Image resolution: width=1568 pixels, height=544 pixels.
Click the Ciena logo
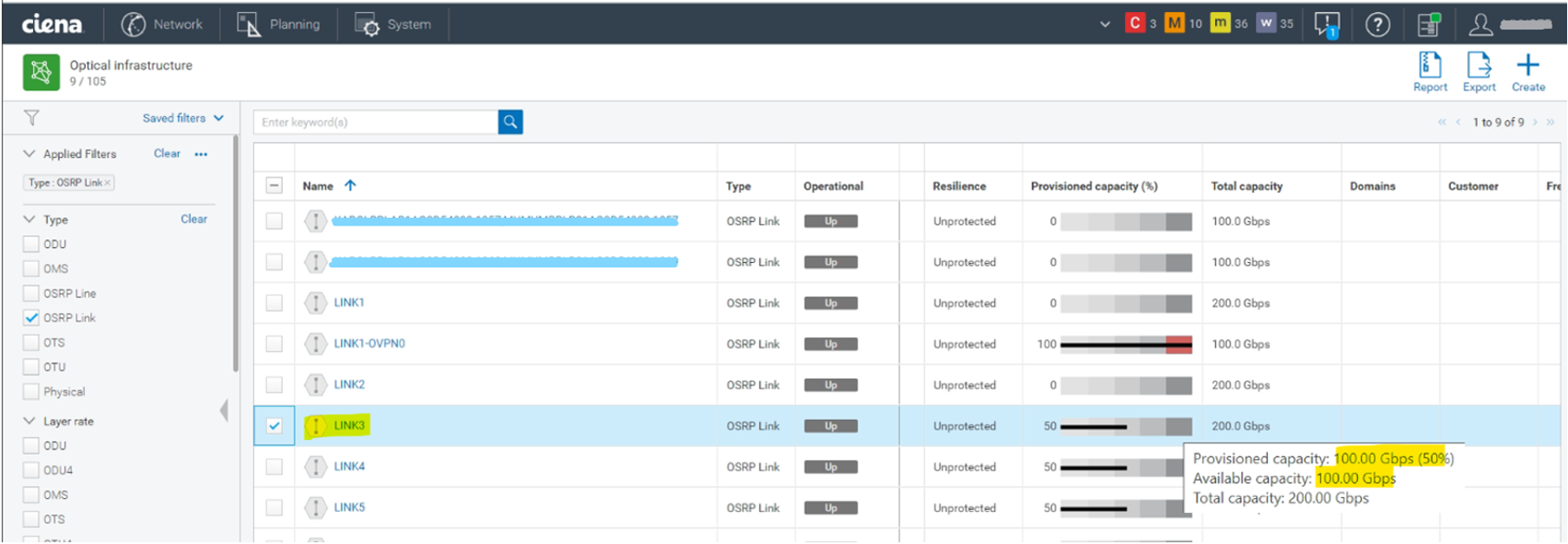click(52, 24)
